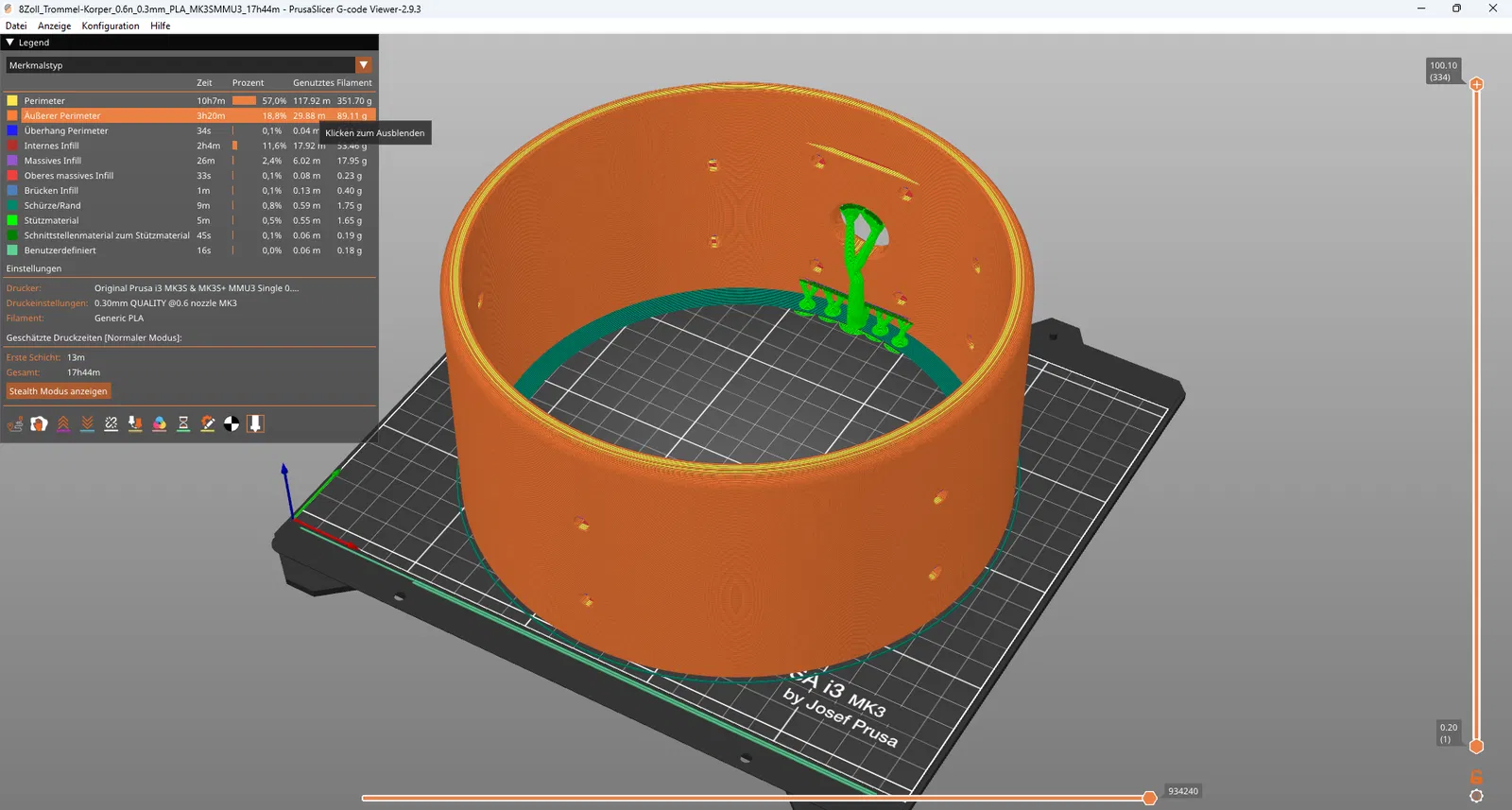Open the Hilfe menu
The width and height of the screenshot is (1512, 810).
161,26
